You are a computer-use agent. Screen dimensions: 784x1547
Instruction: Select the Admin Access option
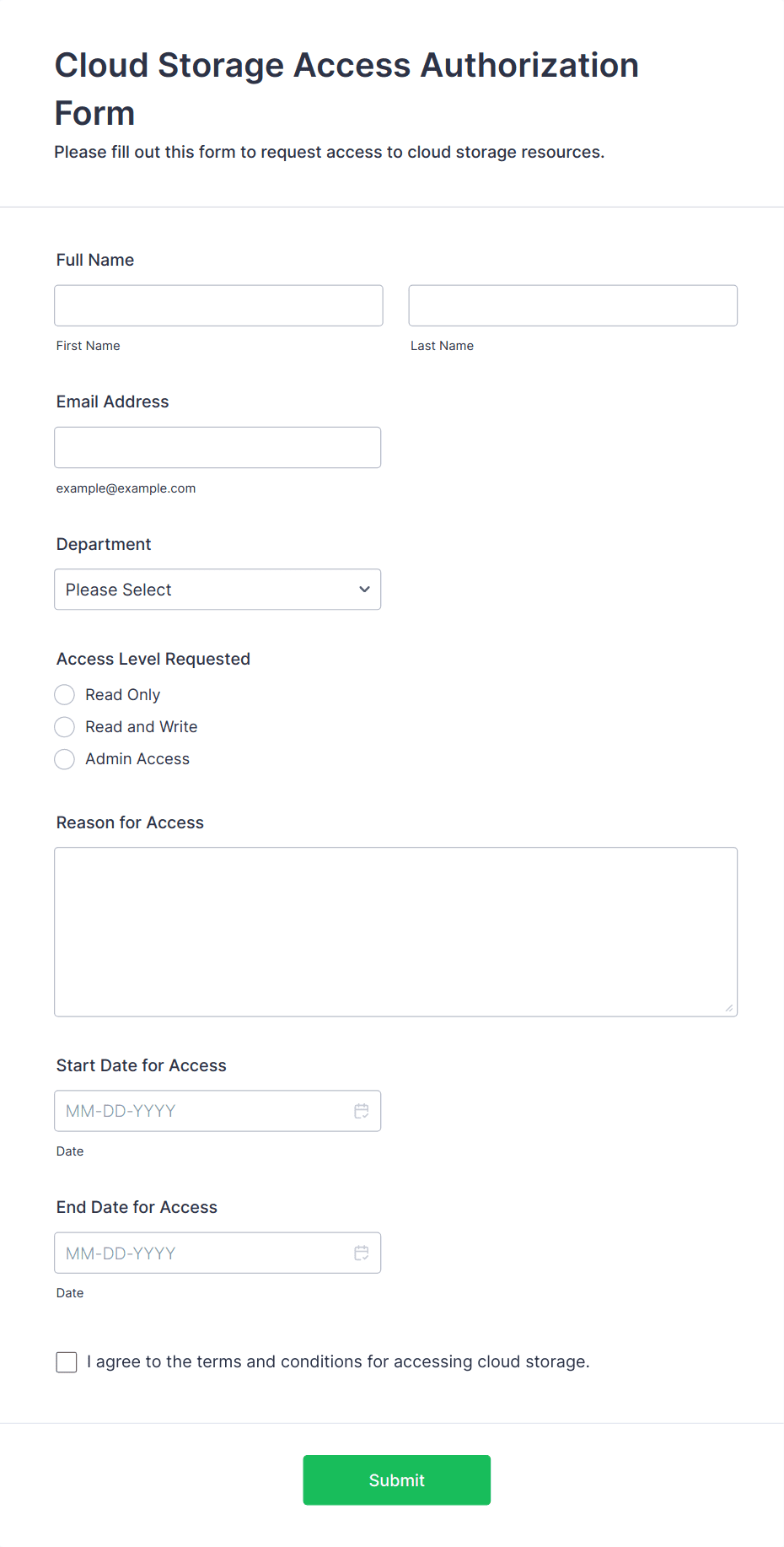point(65,759)
